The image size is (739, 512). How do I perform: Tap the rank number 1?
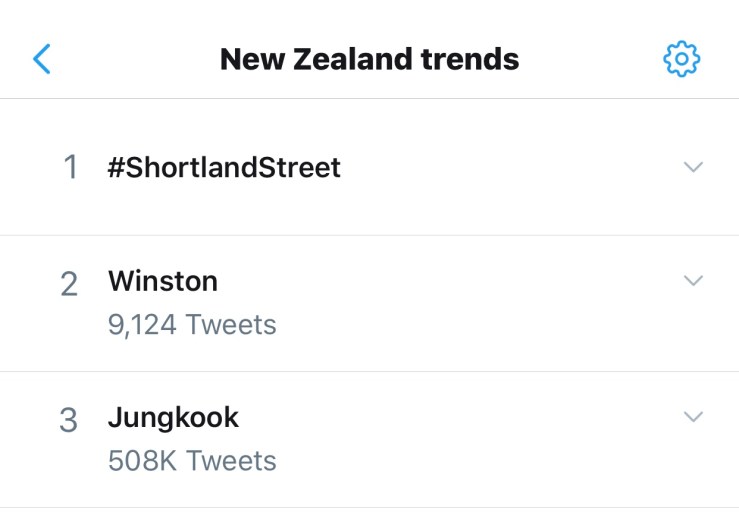click(70, 167)
